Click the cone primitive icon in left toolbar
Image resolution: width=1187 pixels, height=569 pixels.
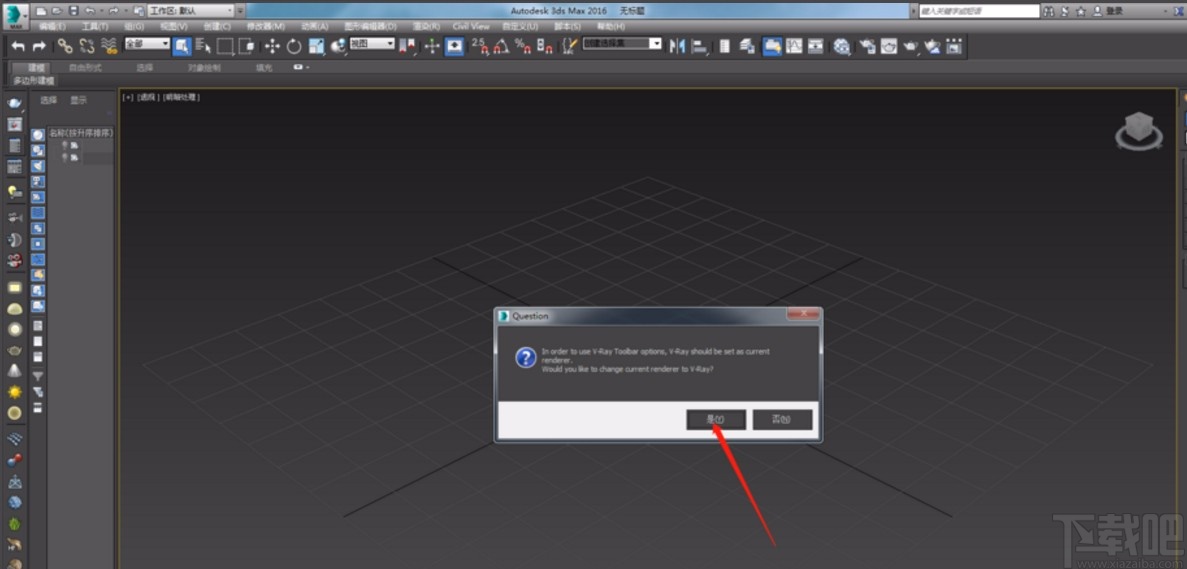point(14,371)
